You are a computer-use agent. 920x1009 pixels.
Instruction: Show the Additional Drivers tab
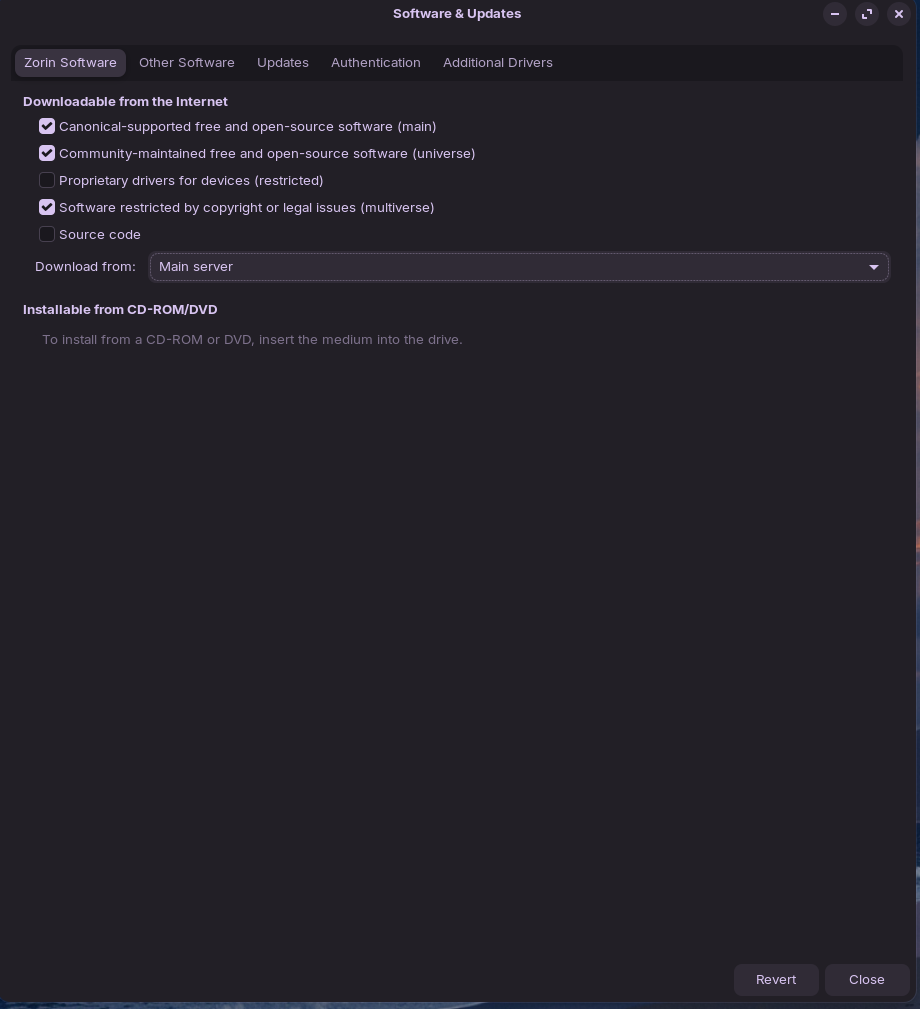tap(498, 63)
